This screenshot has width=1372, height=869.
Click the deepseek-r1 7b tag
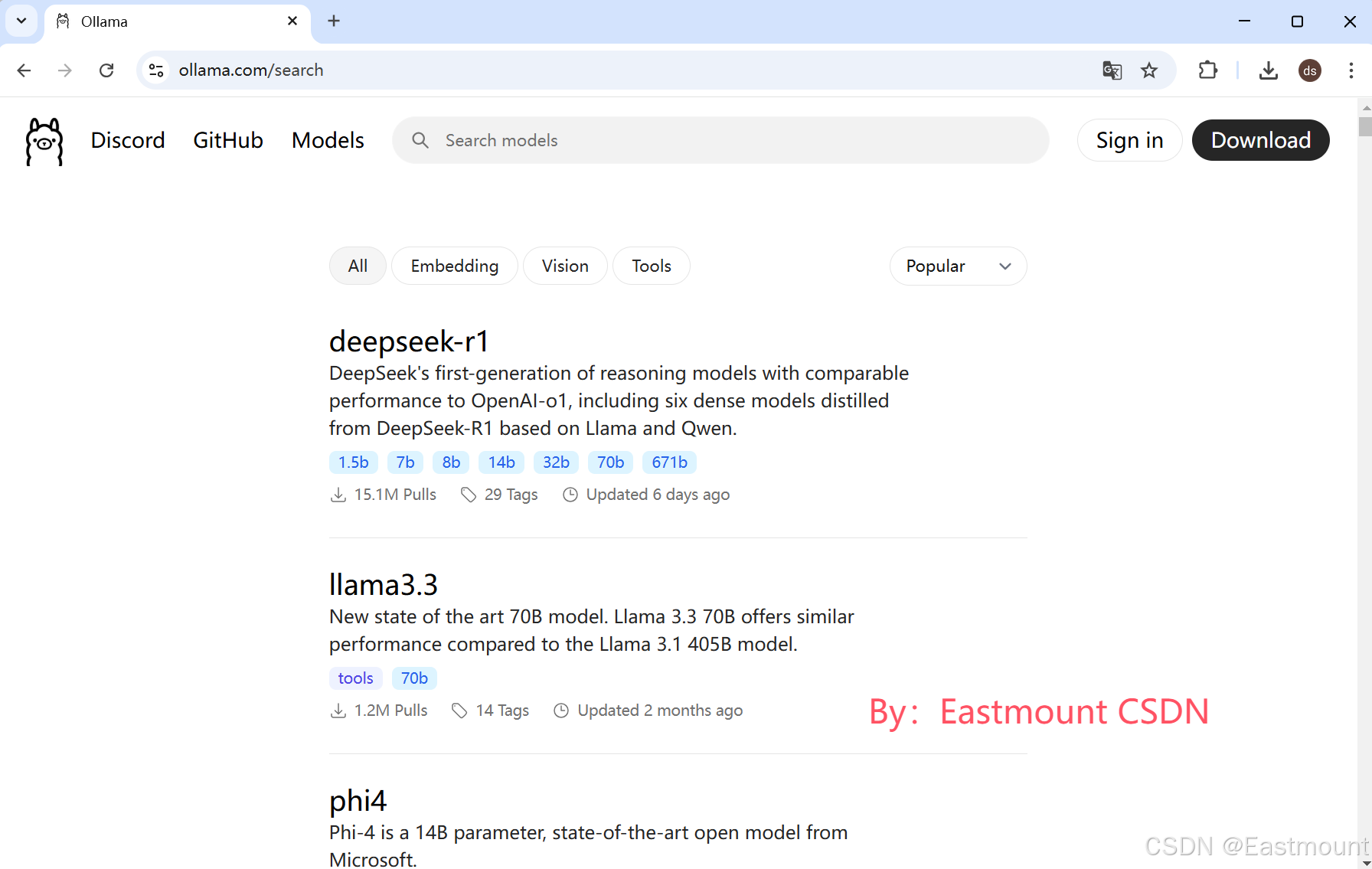tap(405, 462)
